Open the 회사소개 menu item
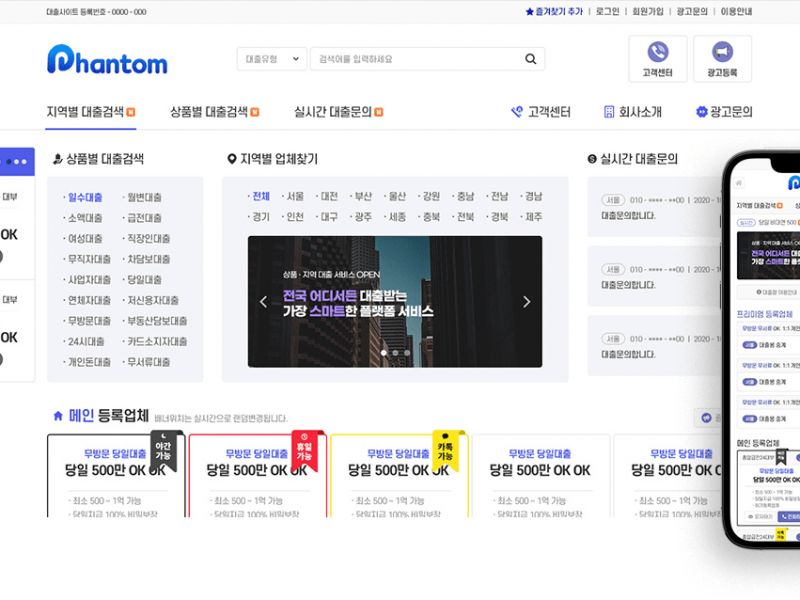This screenshot has width=800, height=600. pos(640,112)
